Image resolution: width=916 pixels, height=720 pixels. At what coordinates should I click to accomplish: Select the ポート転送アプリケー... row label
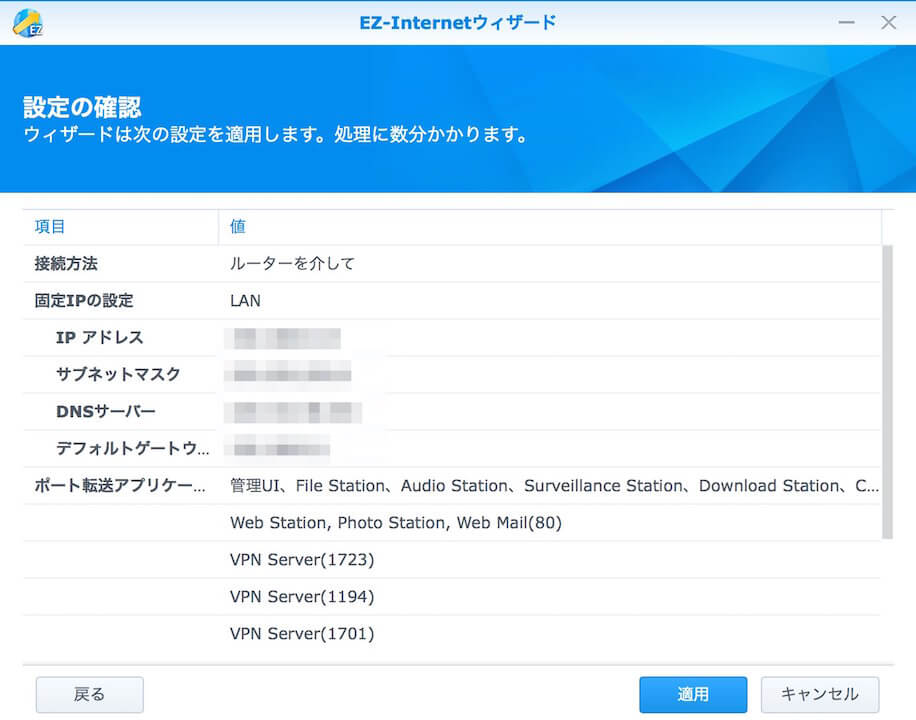pyautogui.click(x=120, y=485)
